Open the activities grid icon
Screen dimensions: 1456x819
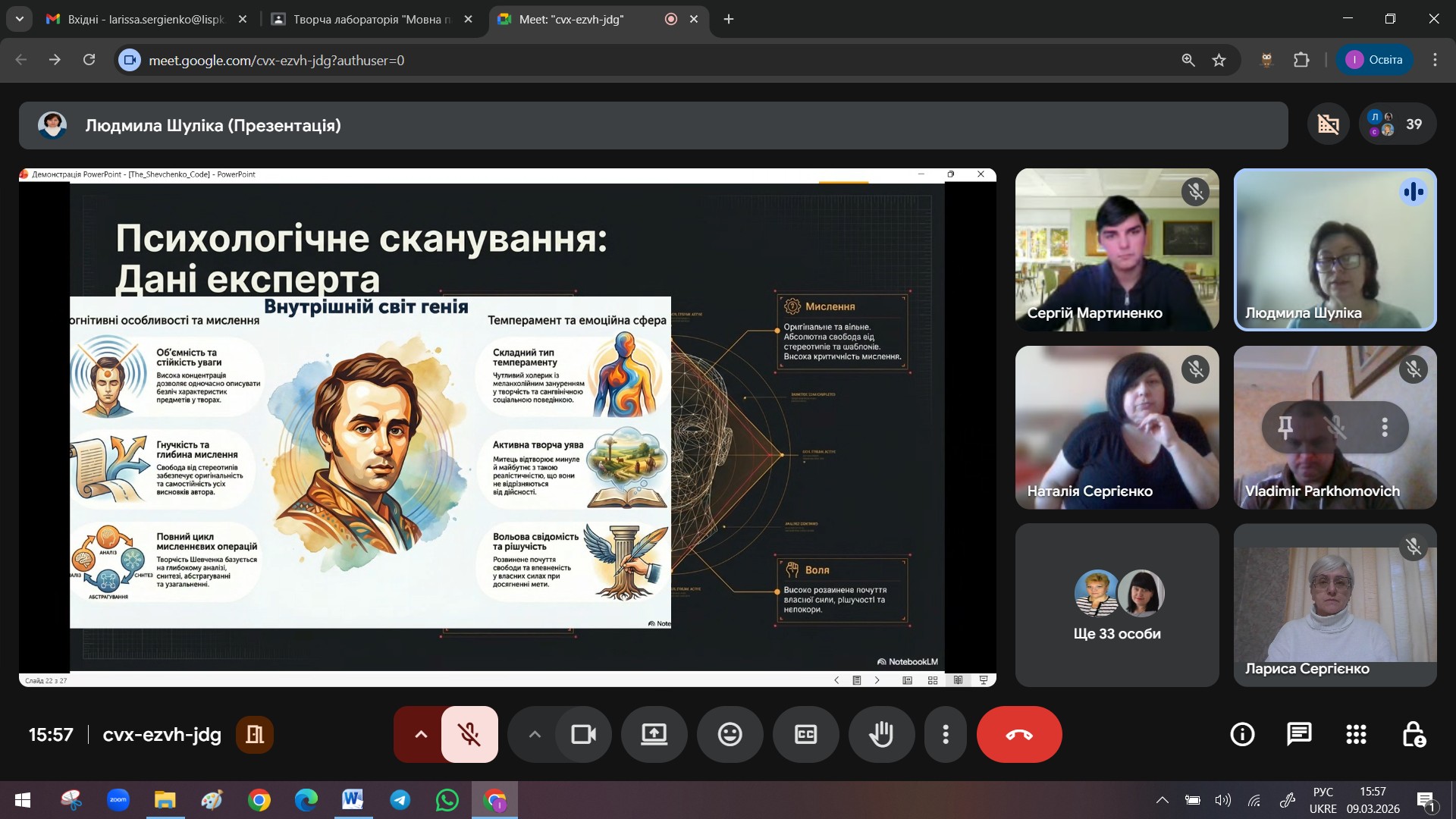(x=1356, y=734)
